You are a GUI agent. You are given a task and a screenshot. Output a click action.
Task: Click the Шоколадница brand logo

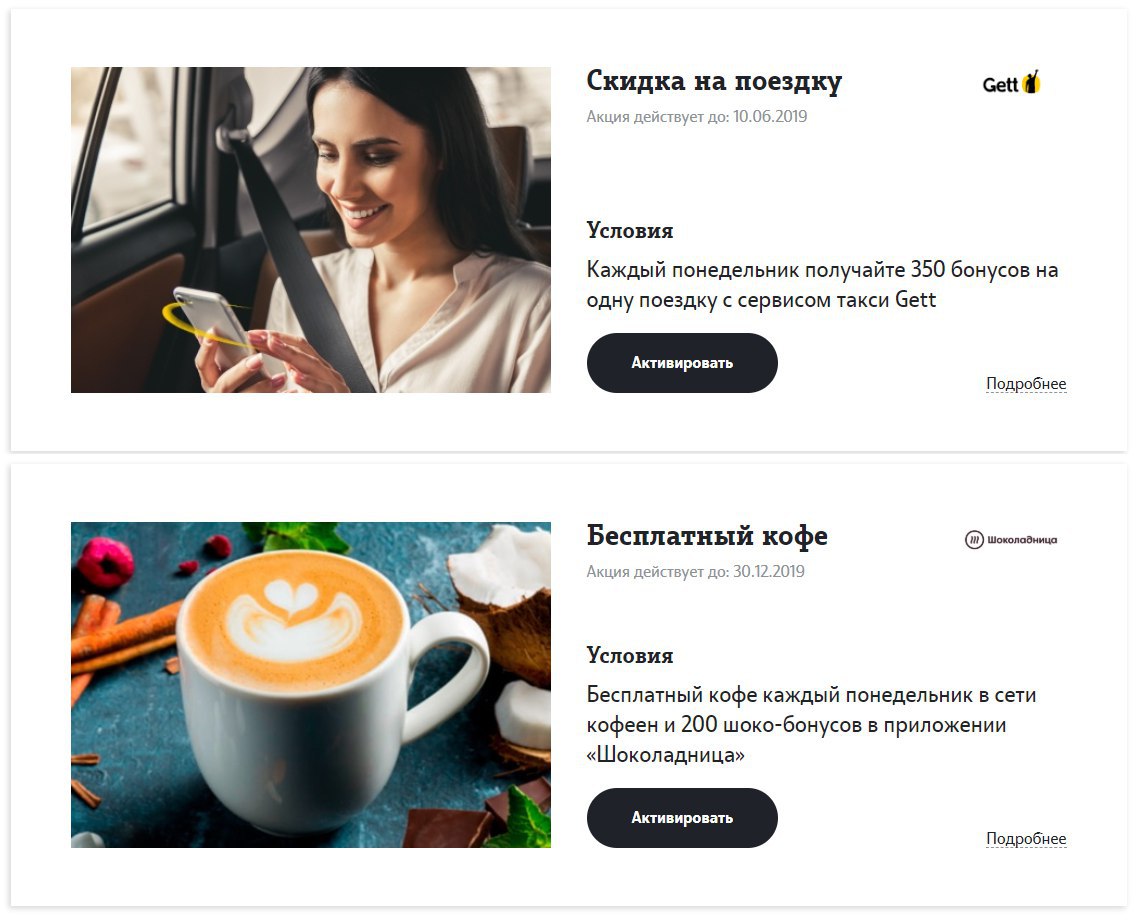point(1011,540)
